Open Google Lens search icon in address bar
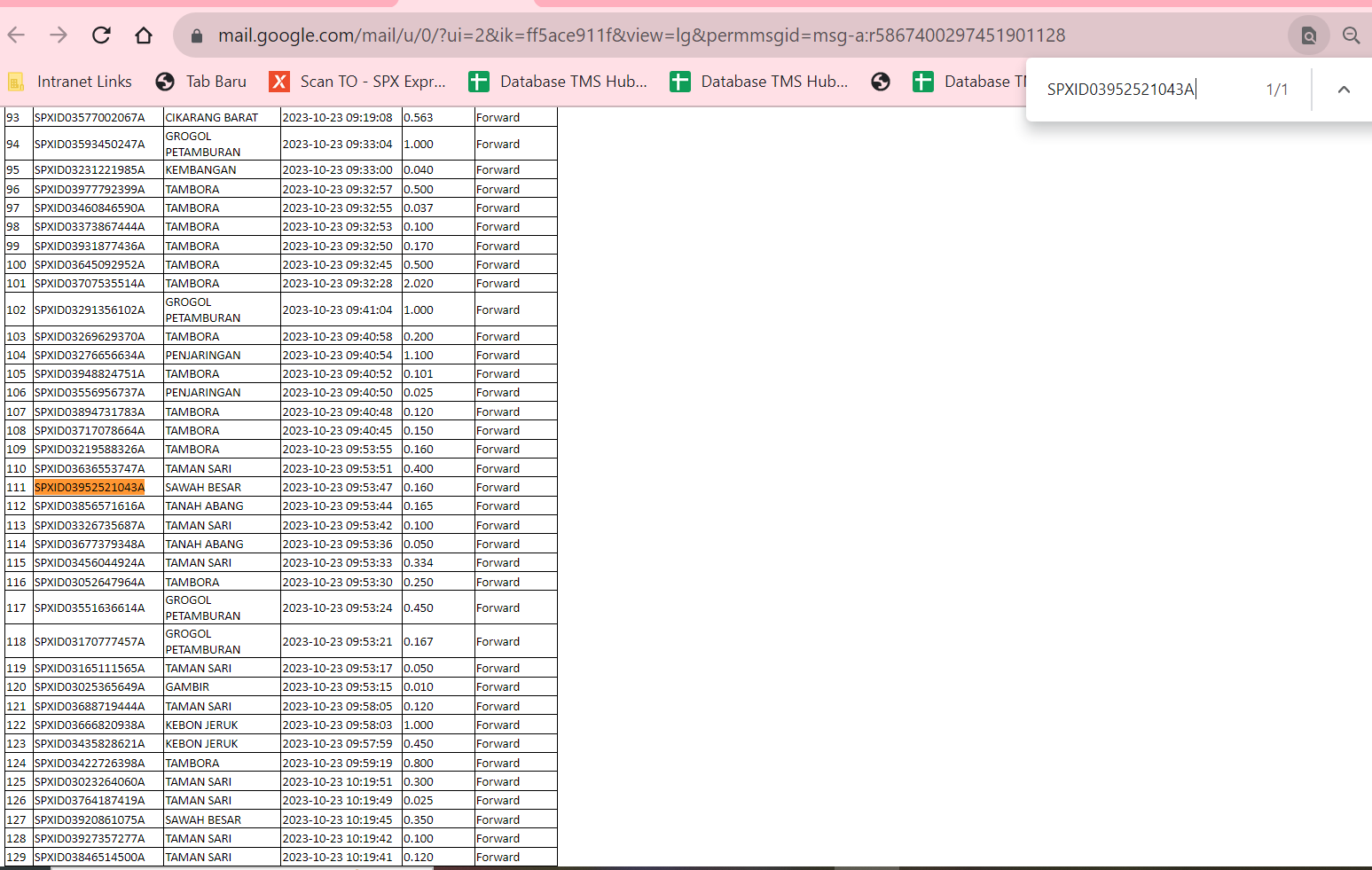Viewport: 1372px width, 870px height. click(1308, 35)
